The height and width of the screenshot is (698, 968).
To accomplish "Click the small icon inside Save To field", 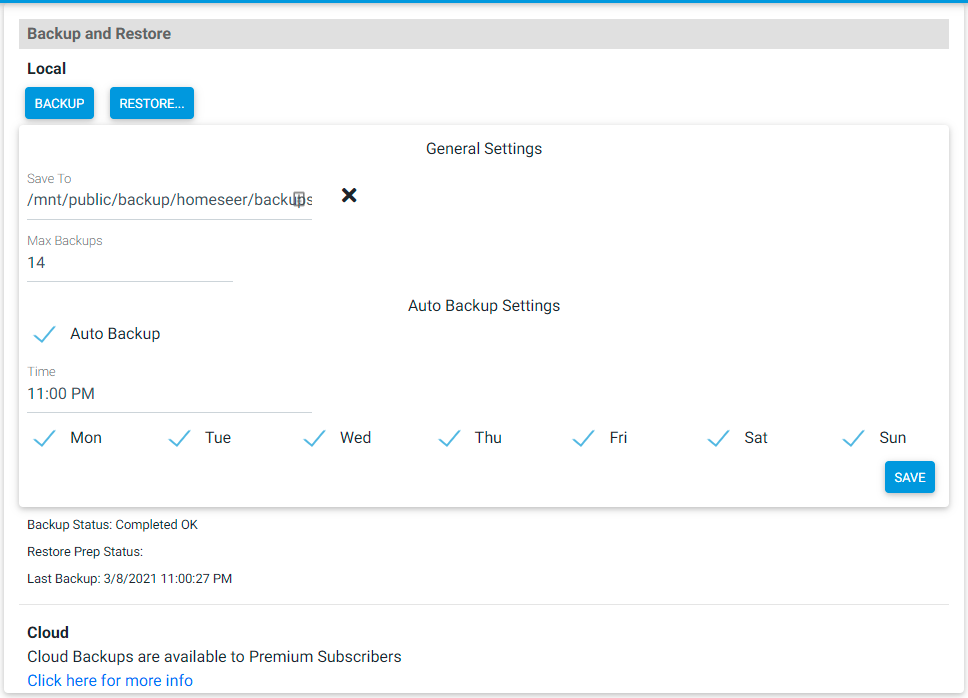I will pos(299,199).
